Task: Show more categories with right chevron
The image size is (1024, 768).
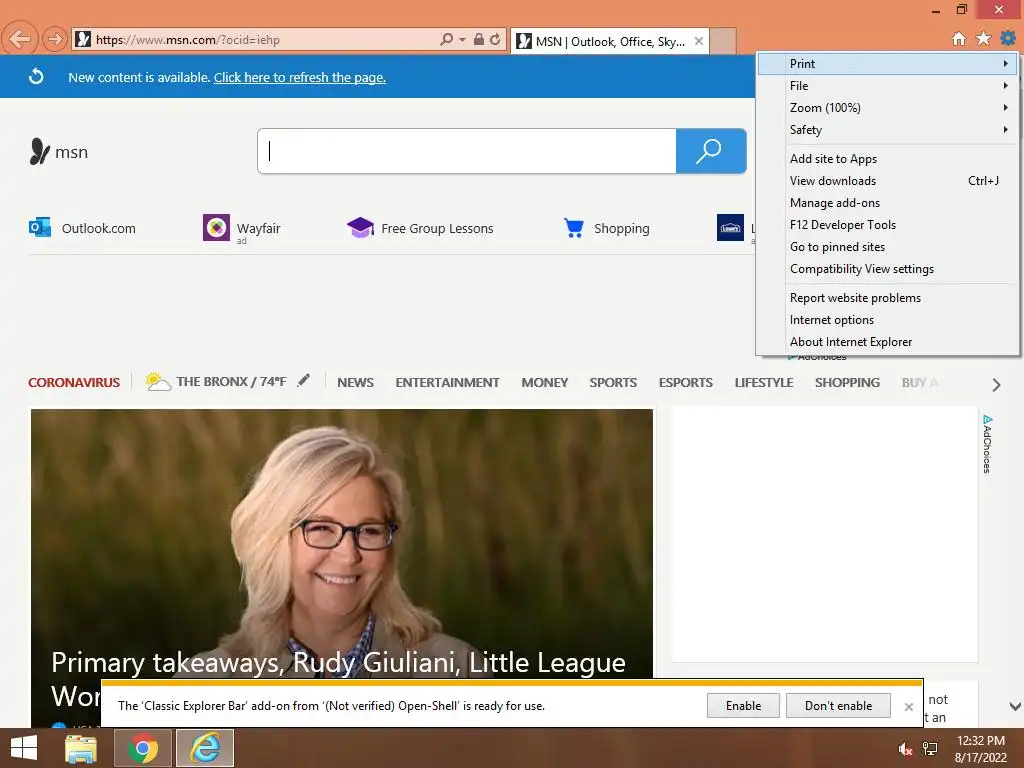Action: 996,385
